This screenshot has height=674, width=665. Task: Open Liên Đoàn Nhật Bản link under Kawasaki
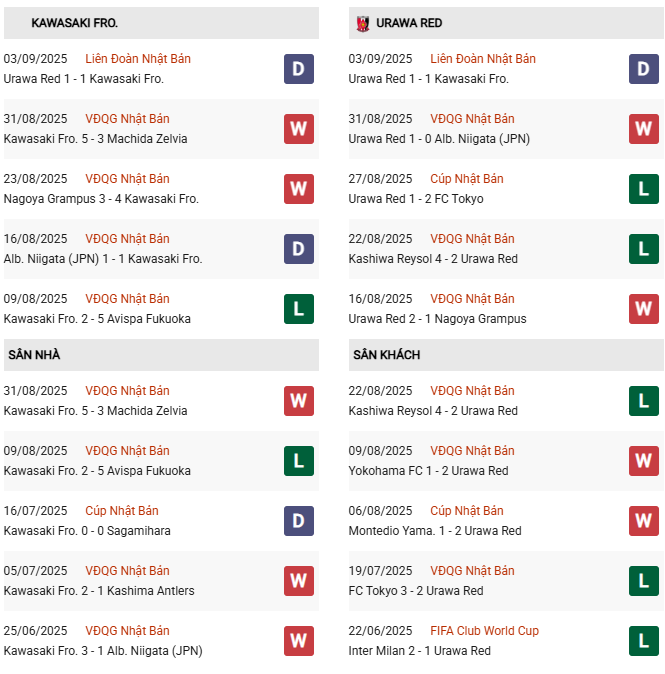click(x=138, y=59)
